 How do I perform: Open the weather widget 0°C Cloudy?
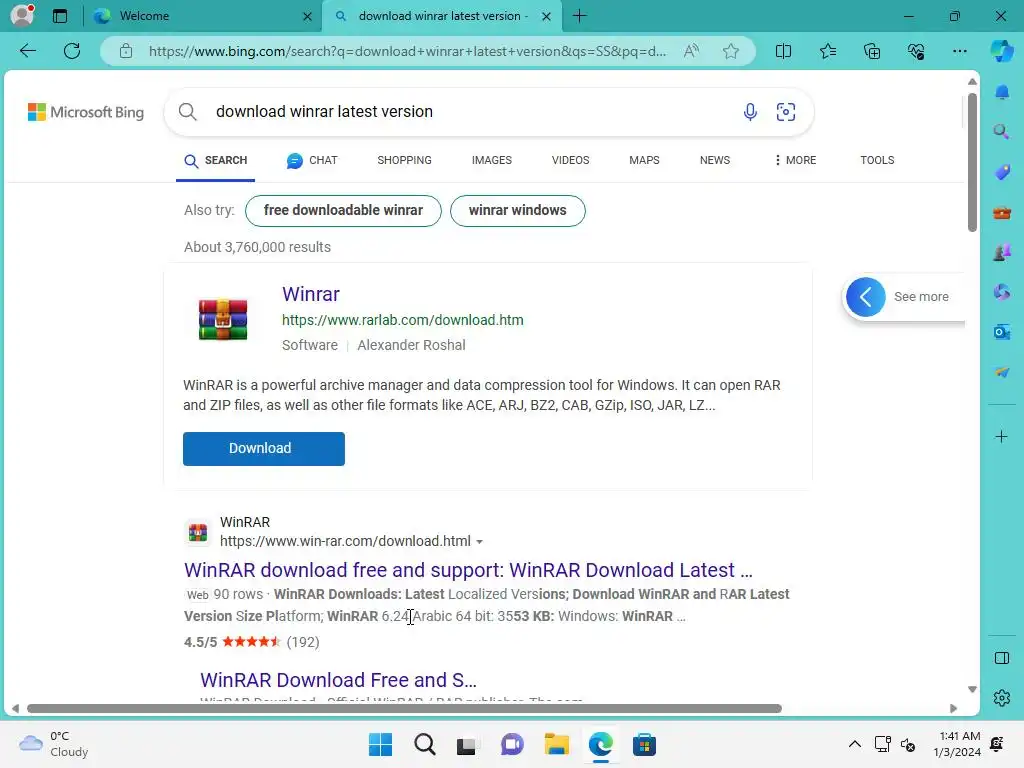point(54,744)
